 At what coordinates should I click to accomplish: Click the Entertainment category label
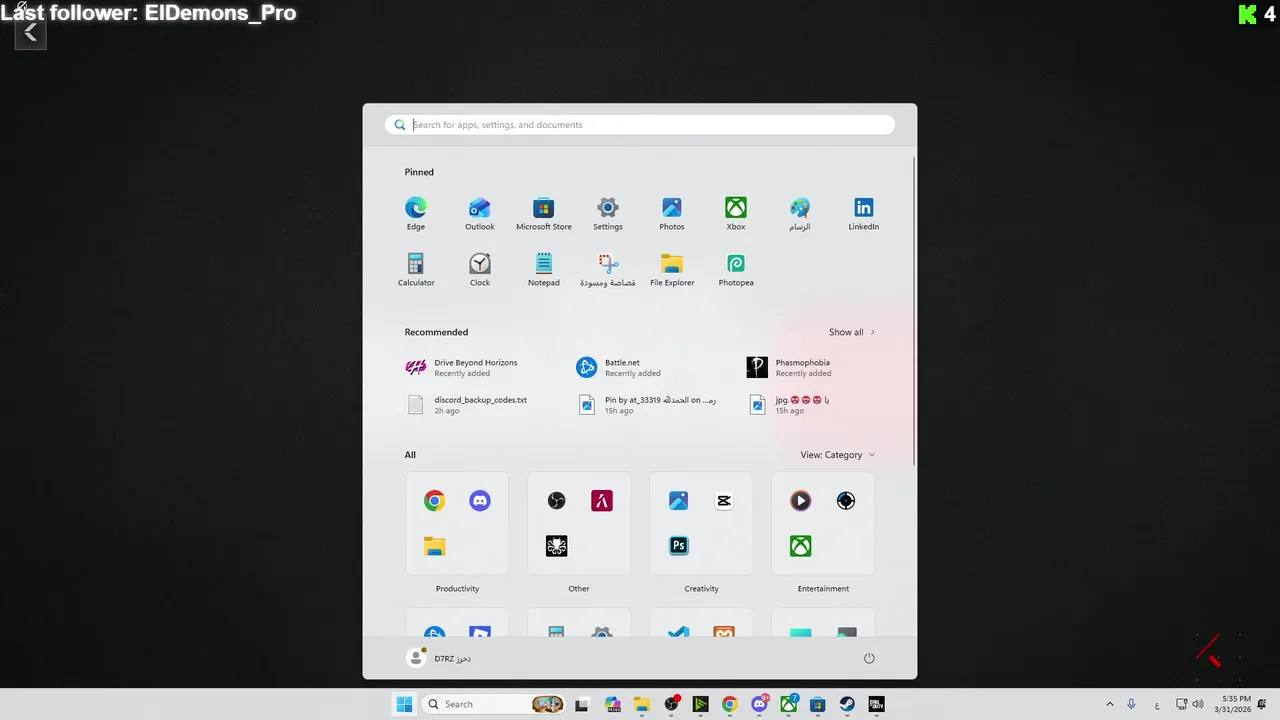823,589
